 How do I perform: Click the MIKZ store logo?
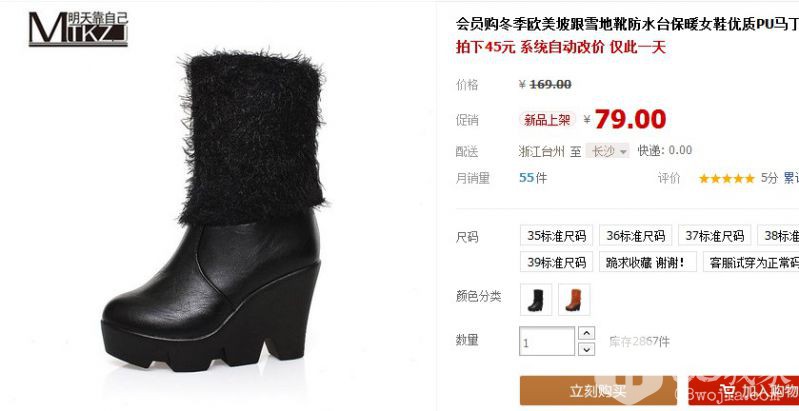pos(78,29)
